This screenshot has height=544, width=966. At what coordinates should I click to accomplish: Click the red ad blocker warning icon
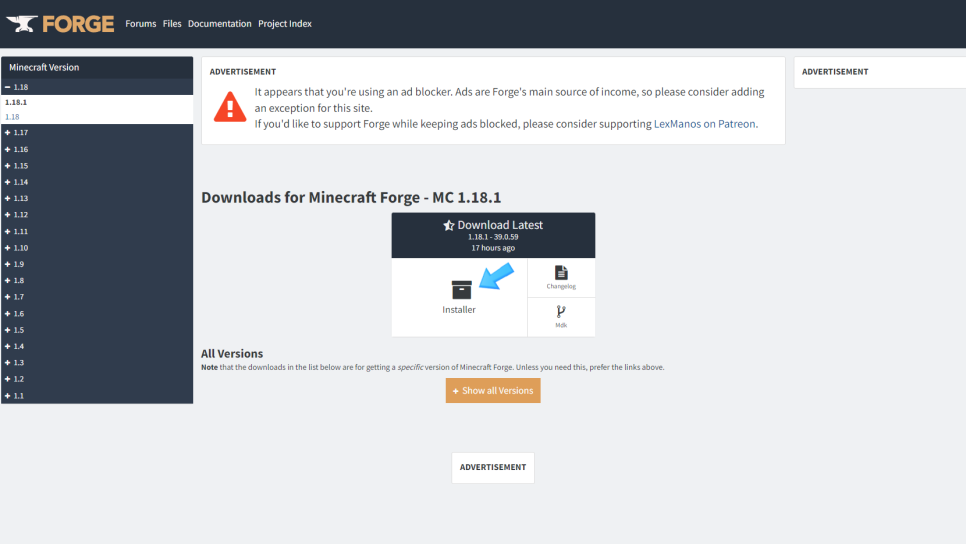pyautogui.click(x=230, y=107)
